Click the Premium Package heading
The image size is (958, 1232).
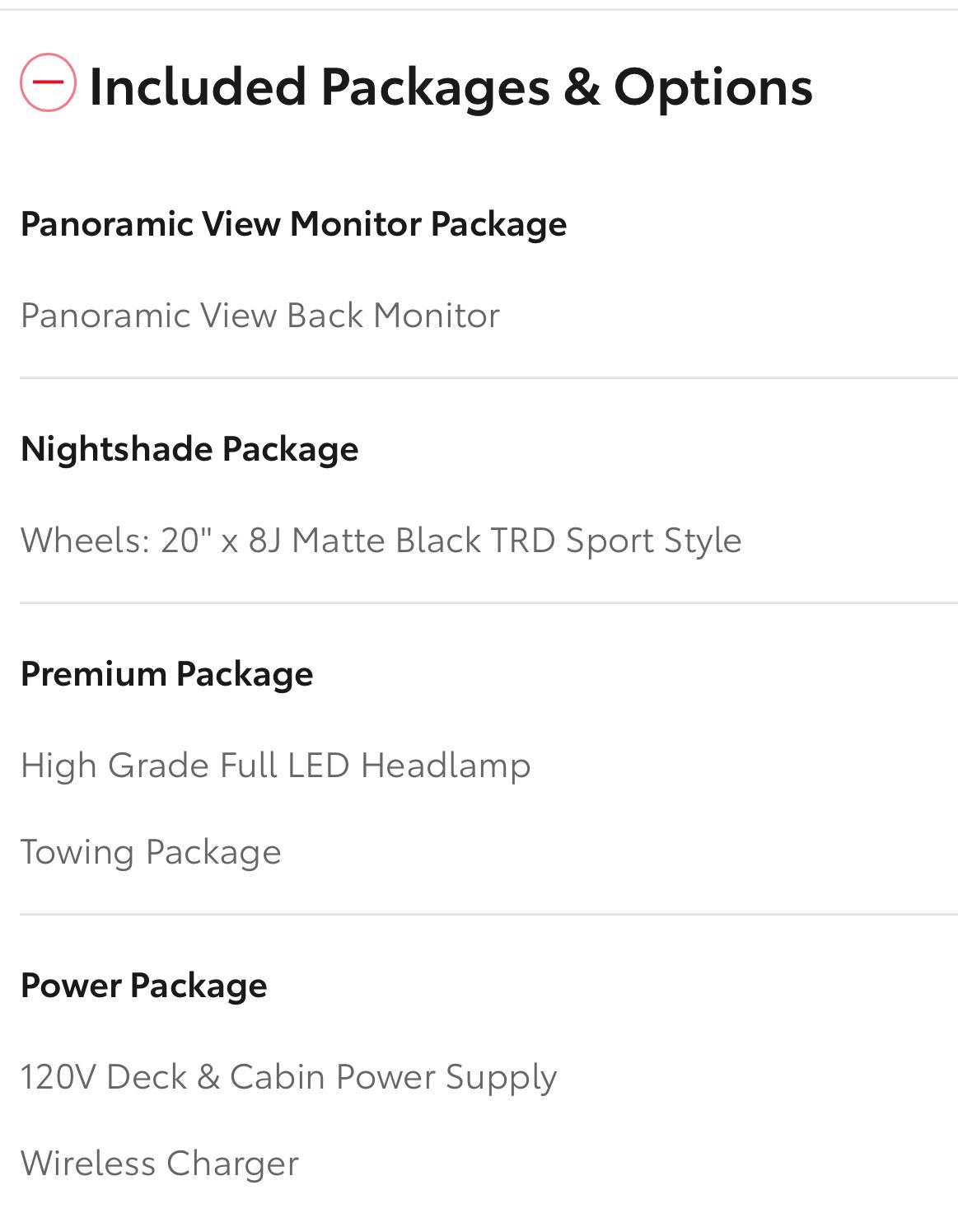(166, 672)
